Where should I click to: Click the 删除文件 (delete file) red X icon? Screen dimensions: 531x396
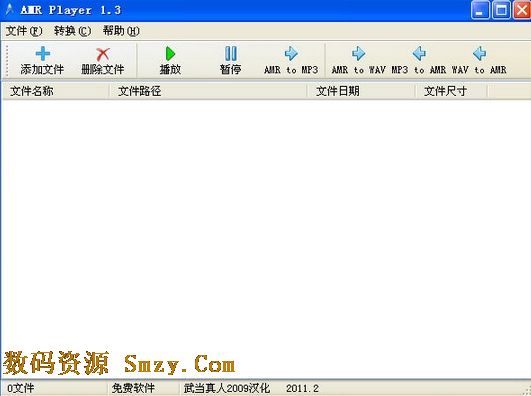tap(103, 54)
